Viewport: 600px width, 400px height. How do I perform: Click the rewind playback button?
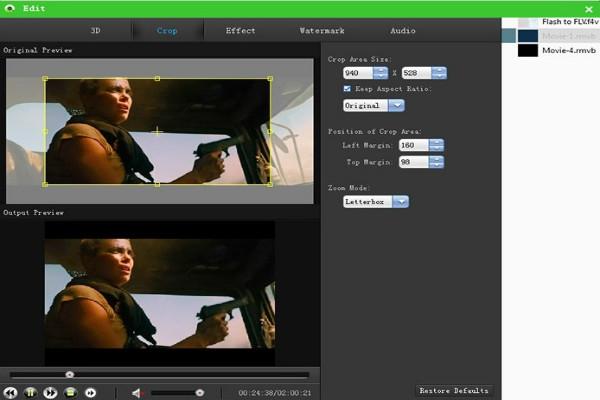pos(11,393)
